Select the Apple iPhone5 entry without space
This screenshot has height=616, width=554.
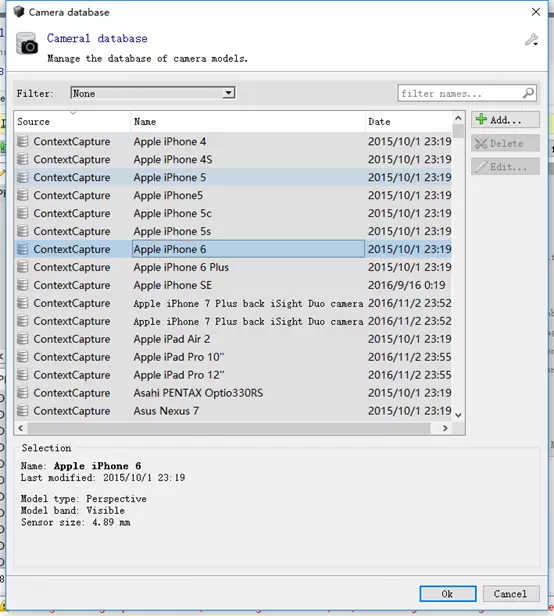tap(168, 195)
